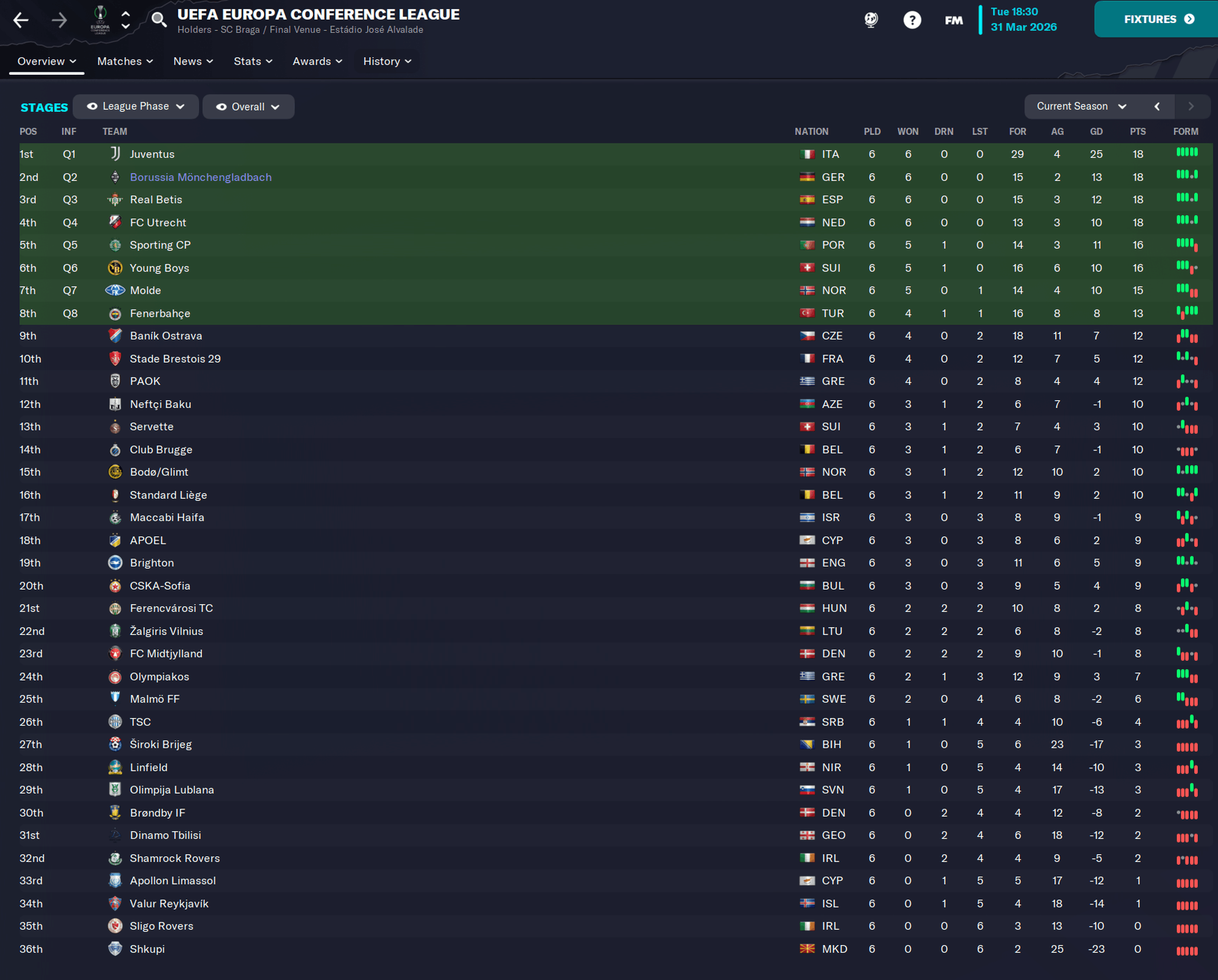
Task: Sort table by PTS column header
Action: (x=1137, y=131)
